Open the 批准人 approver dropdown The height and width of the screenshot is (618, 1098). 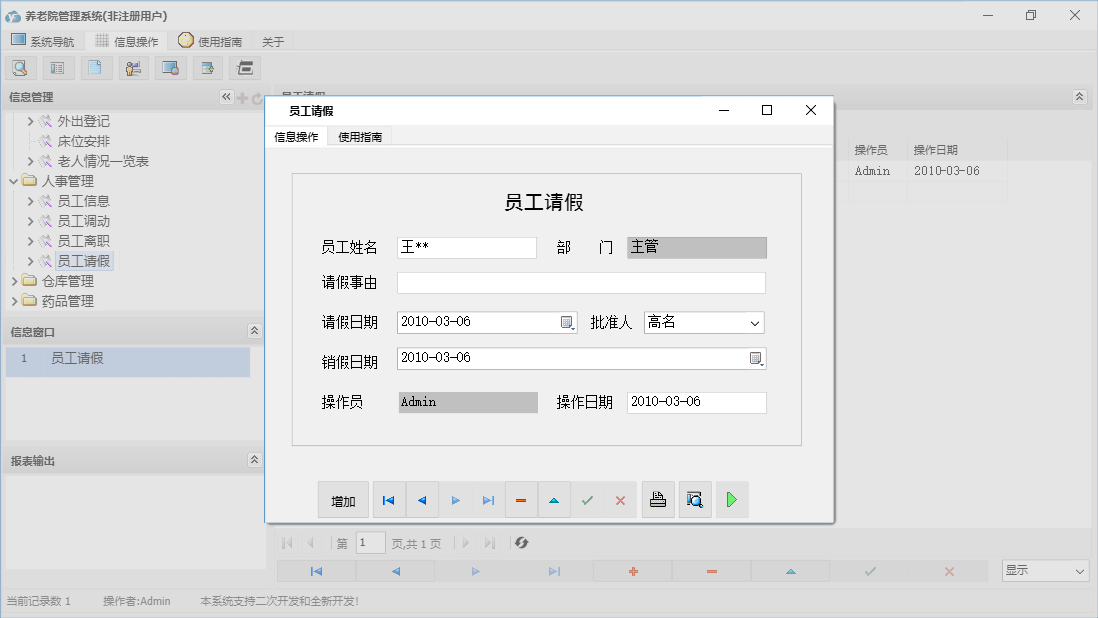point(753,322)
